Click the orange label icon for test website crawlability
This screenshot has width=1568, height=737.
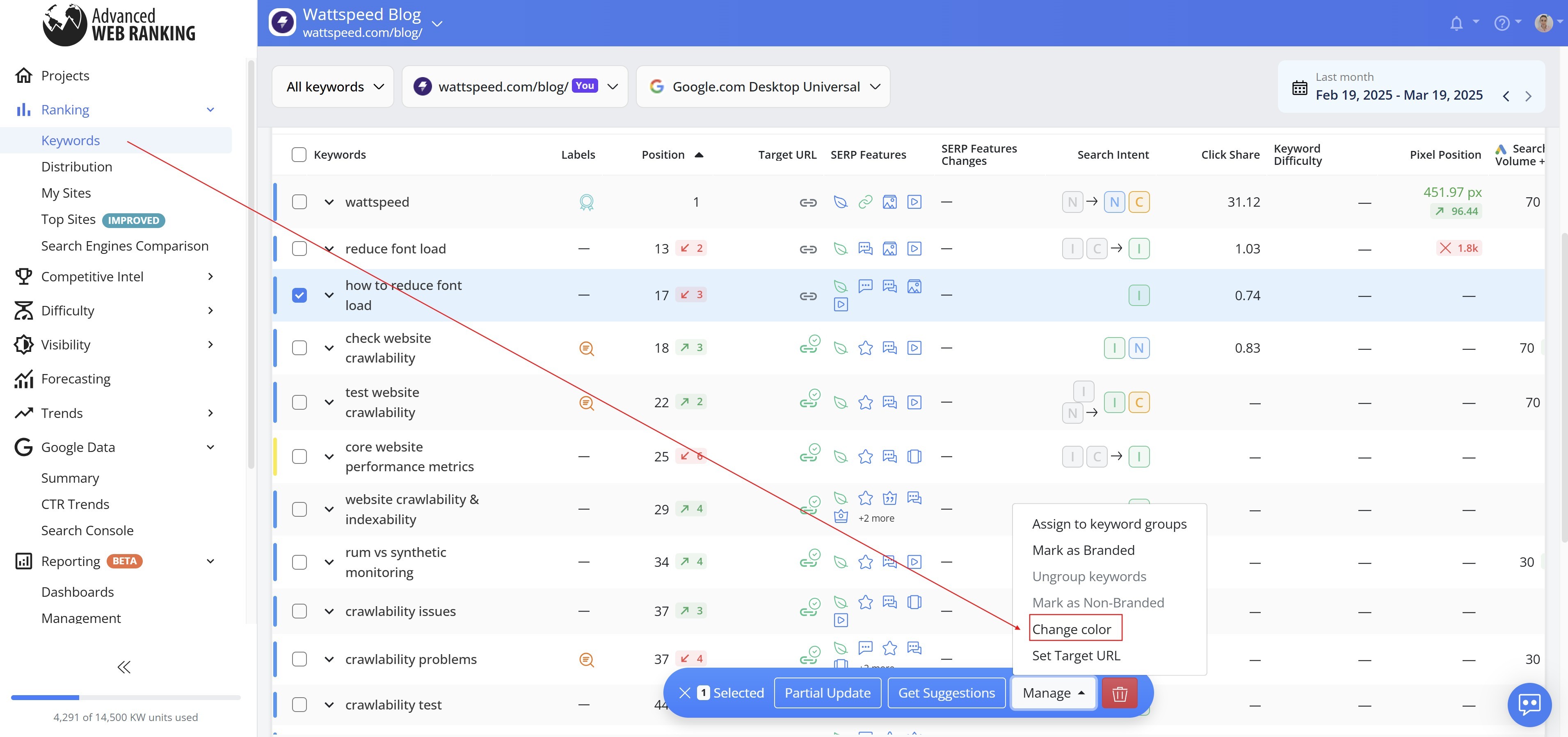click(x=586, y=402)
